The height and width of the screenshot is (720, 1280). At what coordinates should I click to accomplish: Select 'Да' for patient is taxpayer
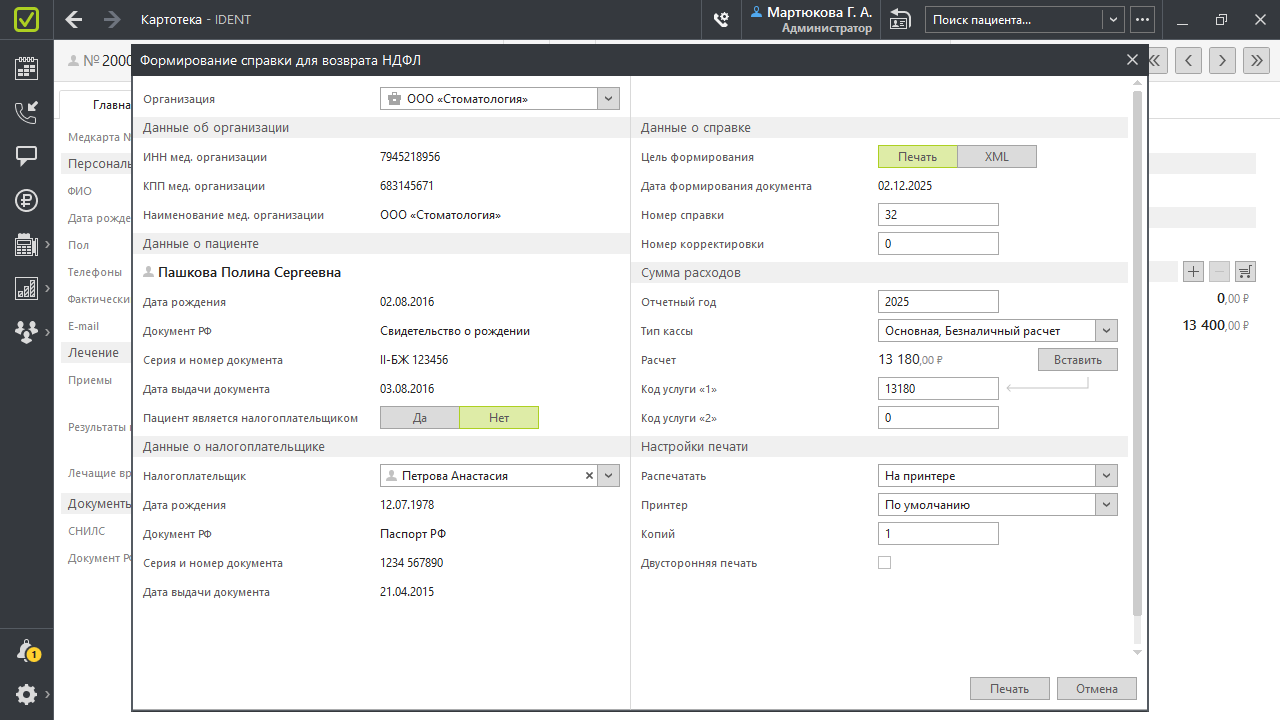coord(420,418)
